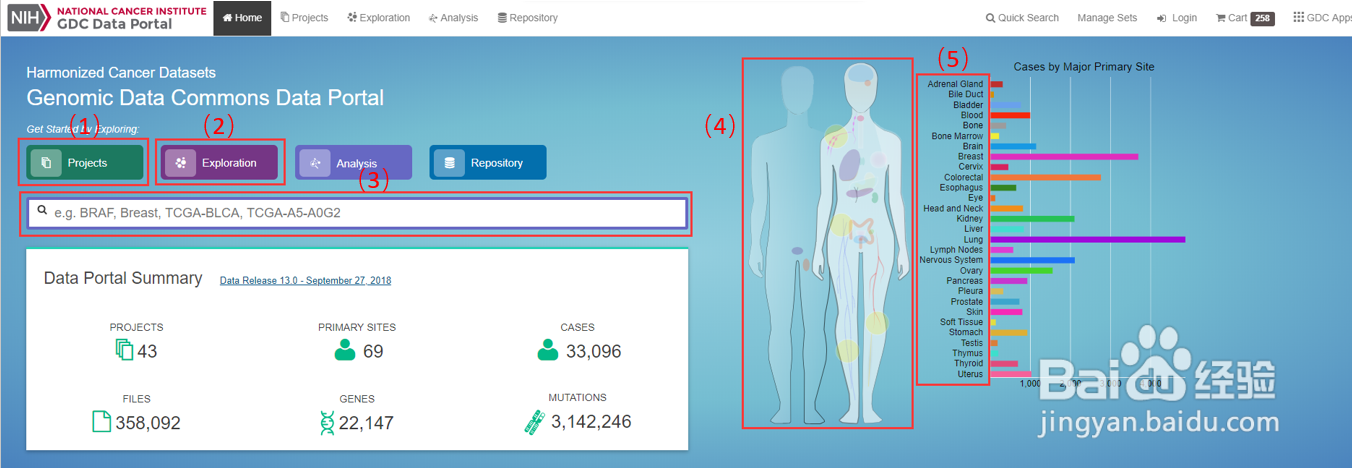Select the Prostate label
1352x468 pixels.
[x=966, y=302]
